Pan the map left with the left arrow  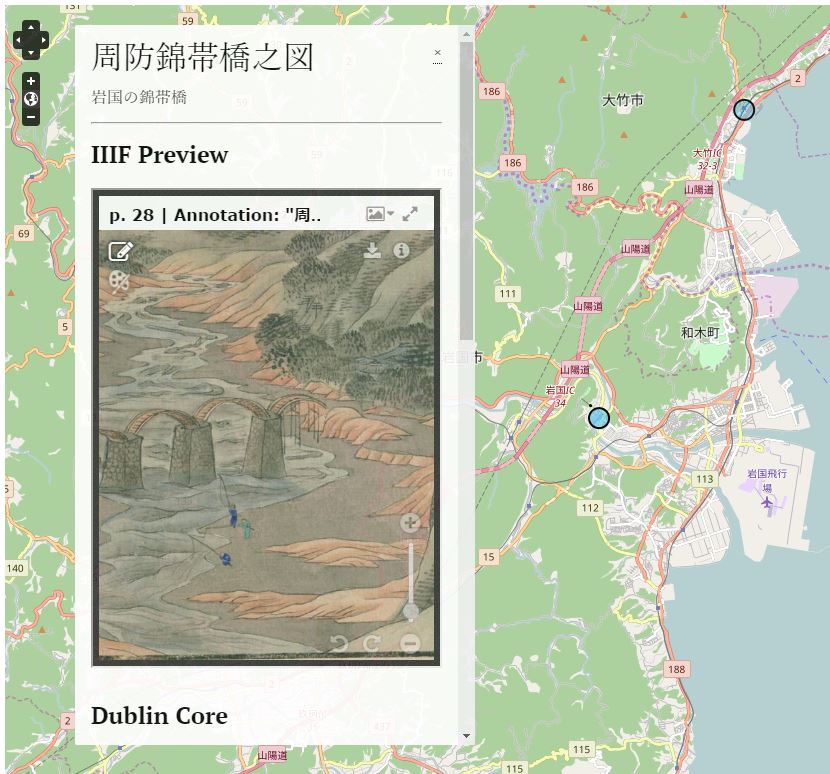coord(19,40)
